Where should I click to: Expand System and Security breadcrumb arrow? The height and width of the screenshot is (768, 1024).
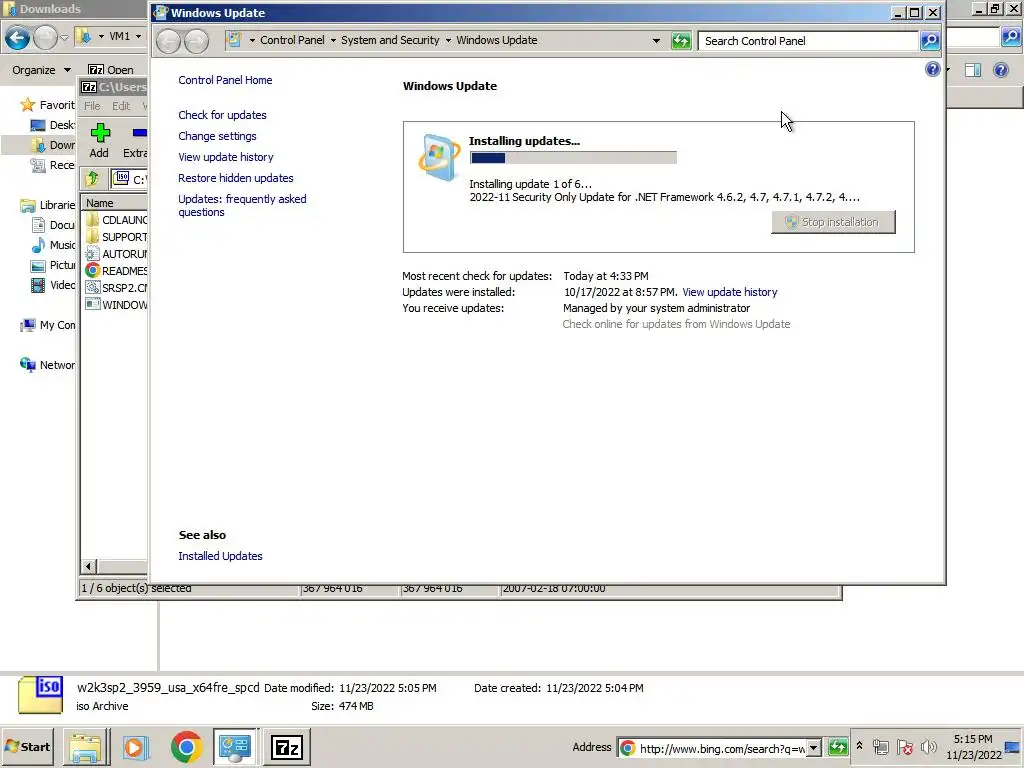(x=448, y=40)
